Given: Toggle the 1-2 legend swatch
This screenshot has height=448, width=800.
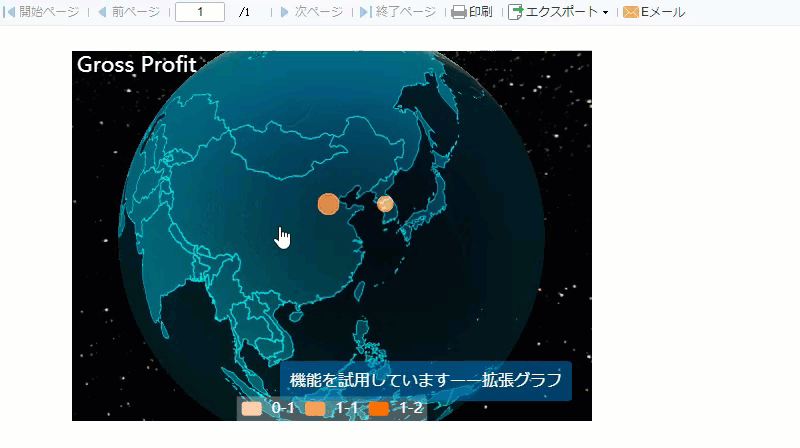Looking at the screenshot, I should [x=379, y=409].
